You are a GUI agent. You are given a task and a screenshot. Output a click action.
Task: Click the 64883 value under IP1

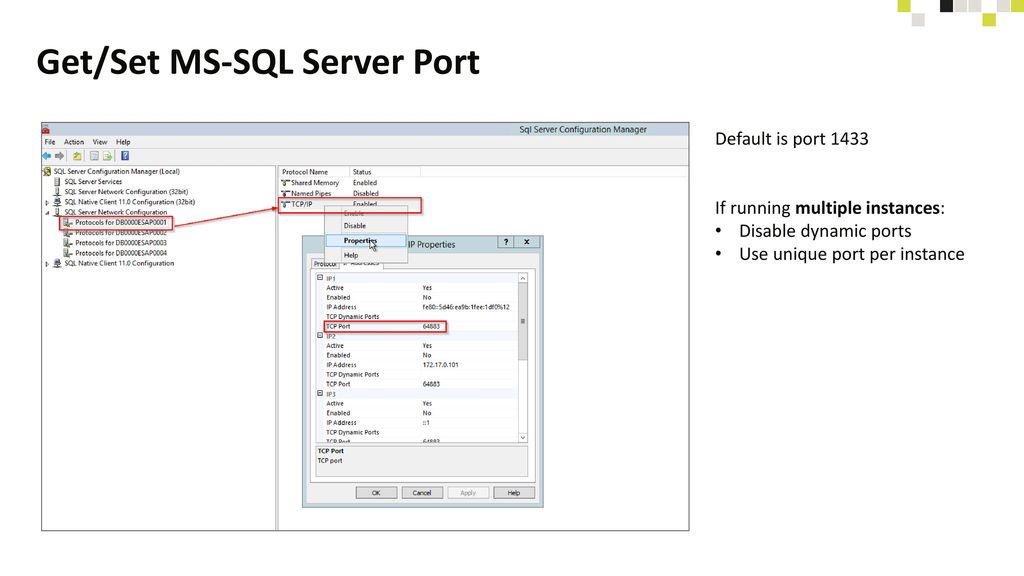coord(431,327)
